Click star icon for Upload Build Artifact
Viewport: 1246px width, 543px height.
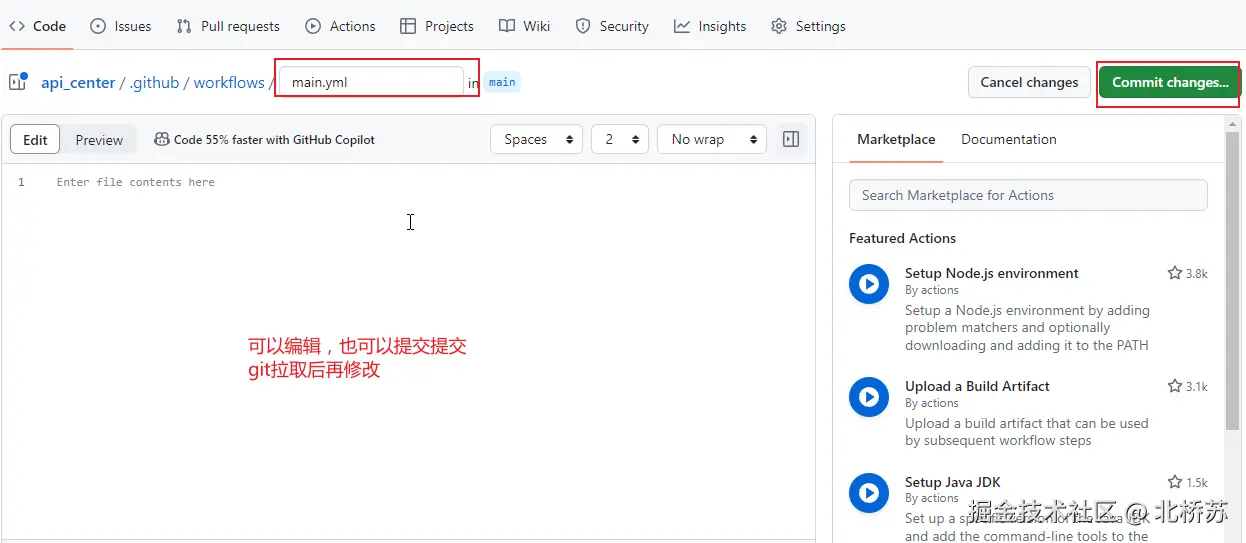[x=1175, y=386]
